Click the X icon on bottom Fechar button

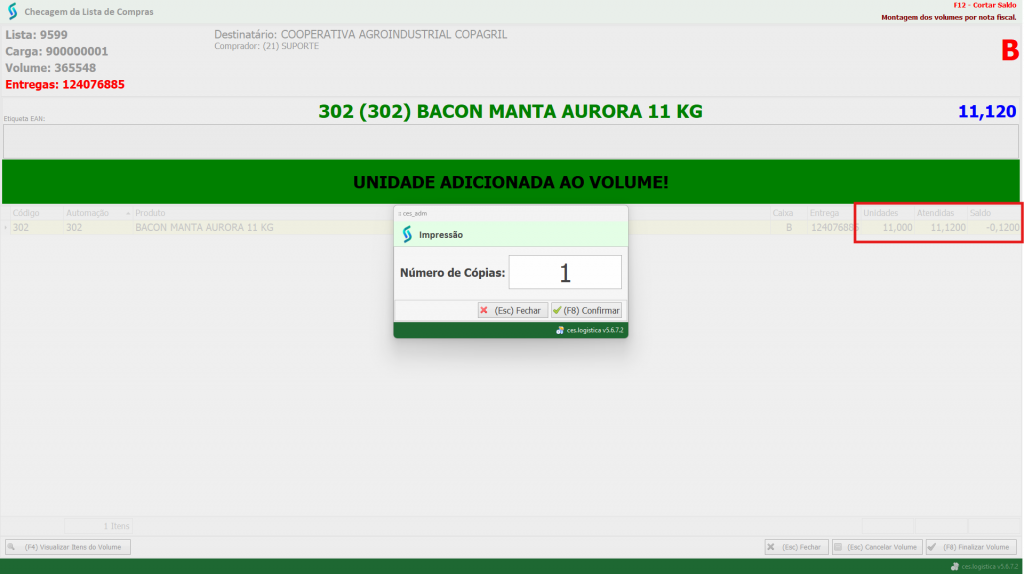(771, 547)
